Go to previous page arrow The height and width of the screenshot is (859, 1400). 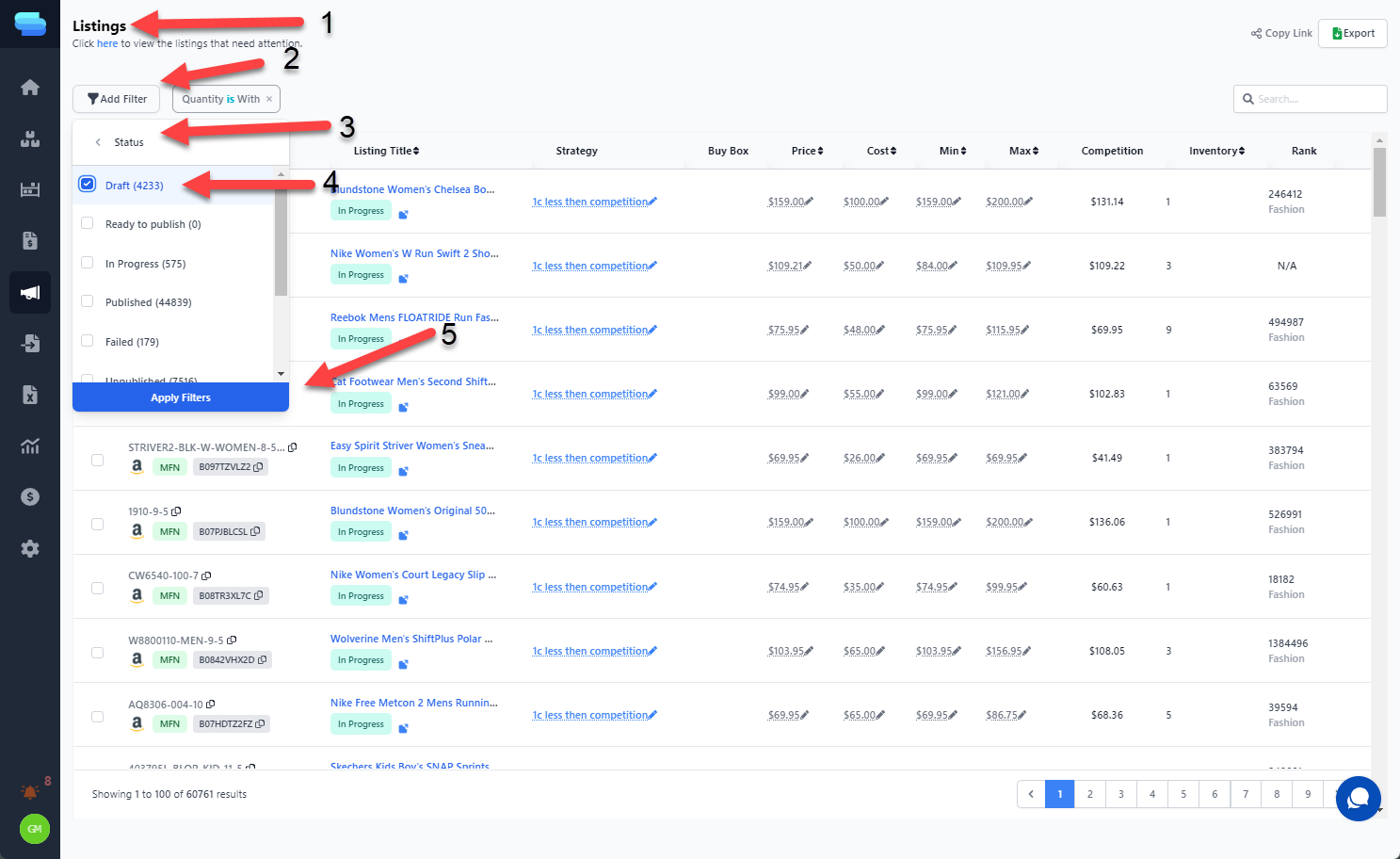(x=1031, y=794)
